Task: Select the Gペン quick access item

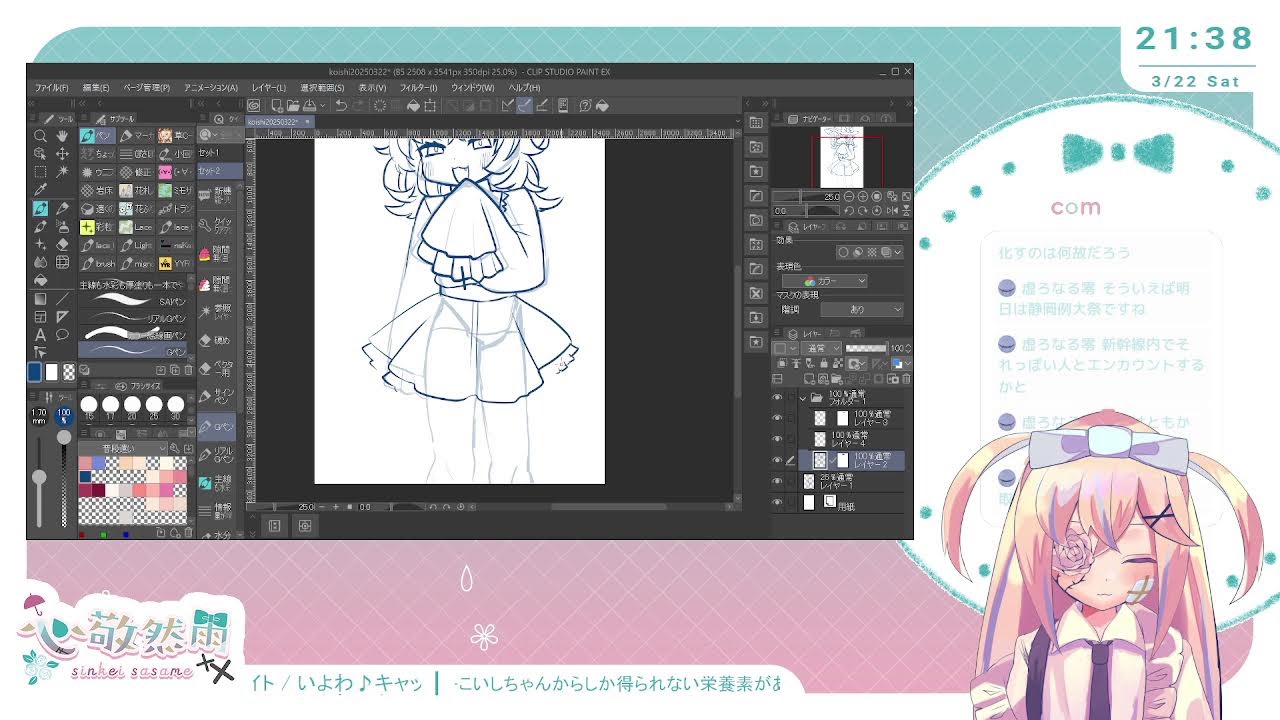Action: tap(217, 427)
